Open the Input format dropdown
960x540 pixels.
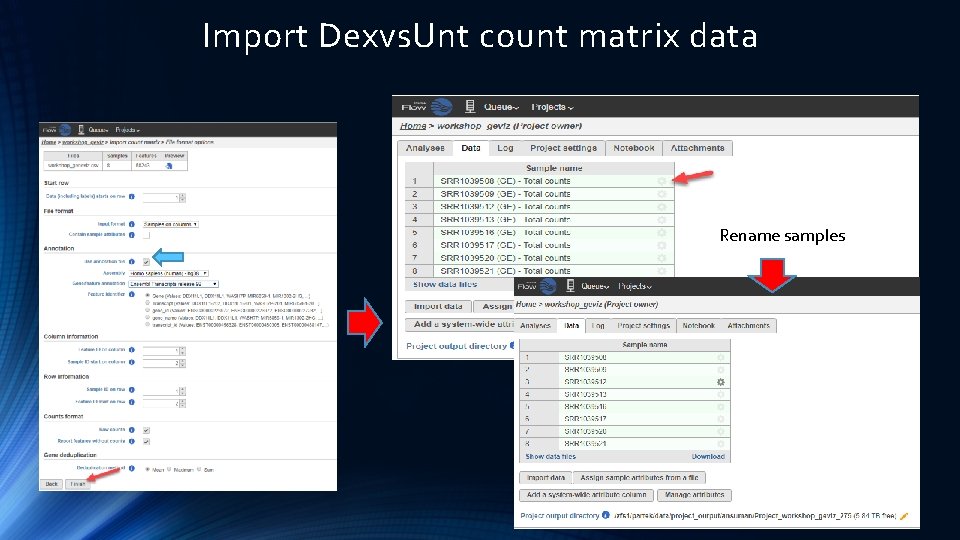pyautogui.click(x=171, y=224)
